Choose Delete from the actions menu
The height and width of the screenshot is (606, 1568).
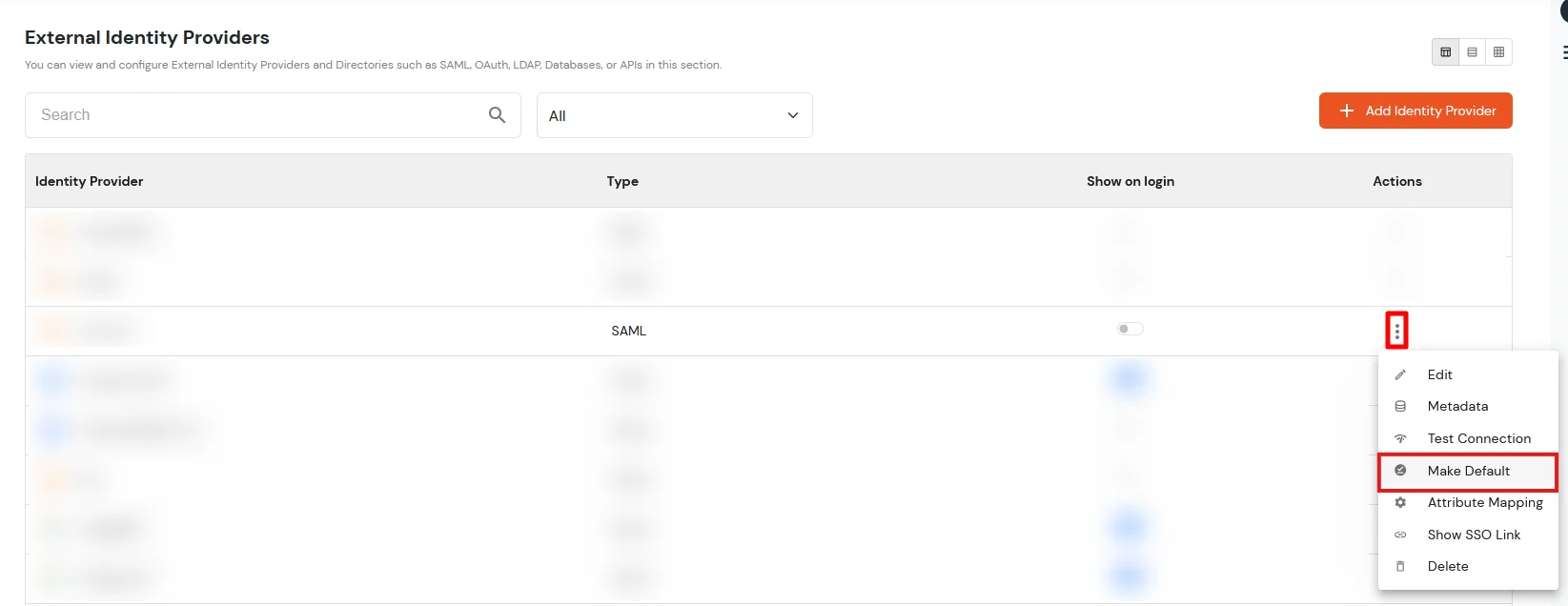point(1468,566)
